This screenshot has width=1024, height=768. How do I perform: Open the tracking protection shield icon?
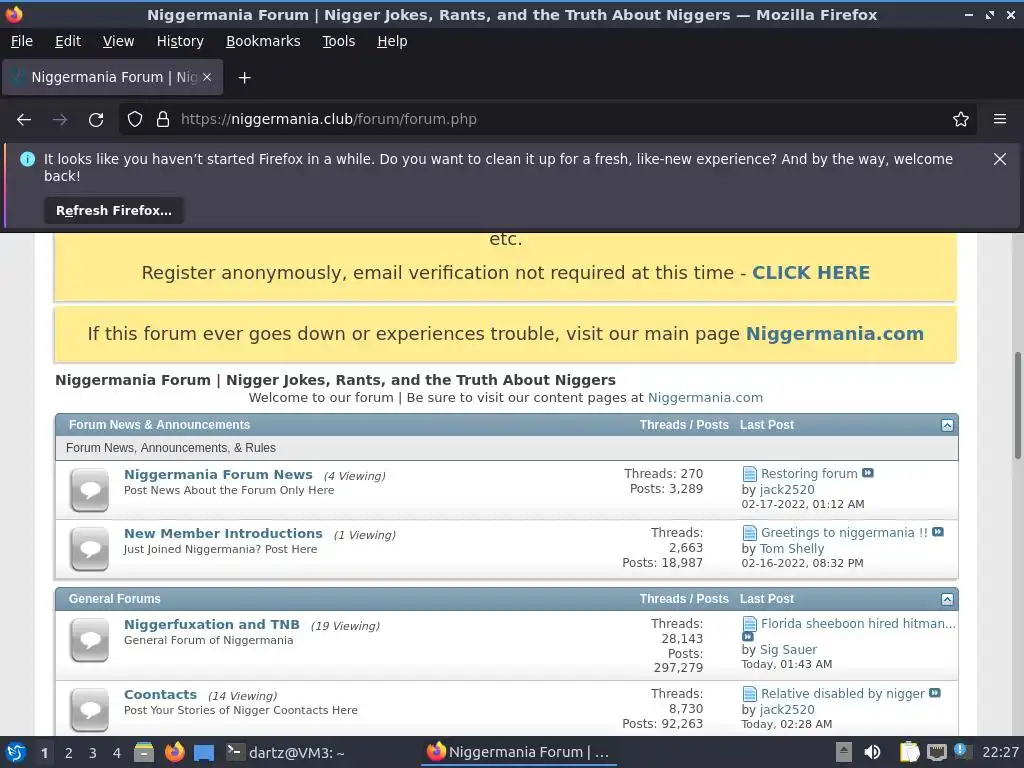click(135, 119)
